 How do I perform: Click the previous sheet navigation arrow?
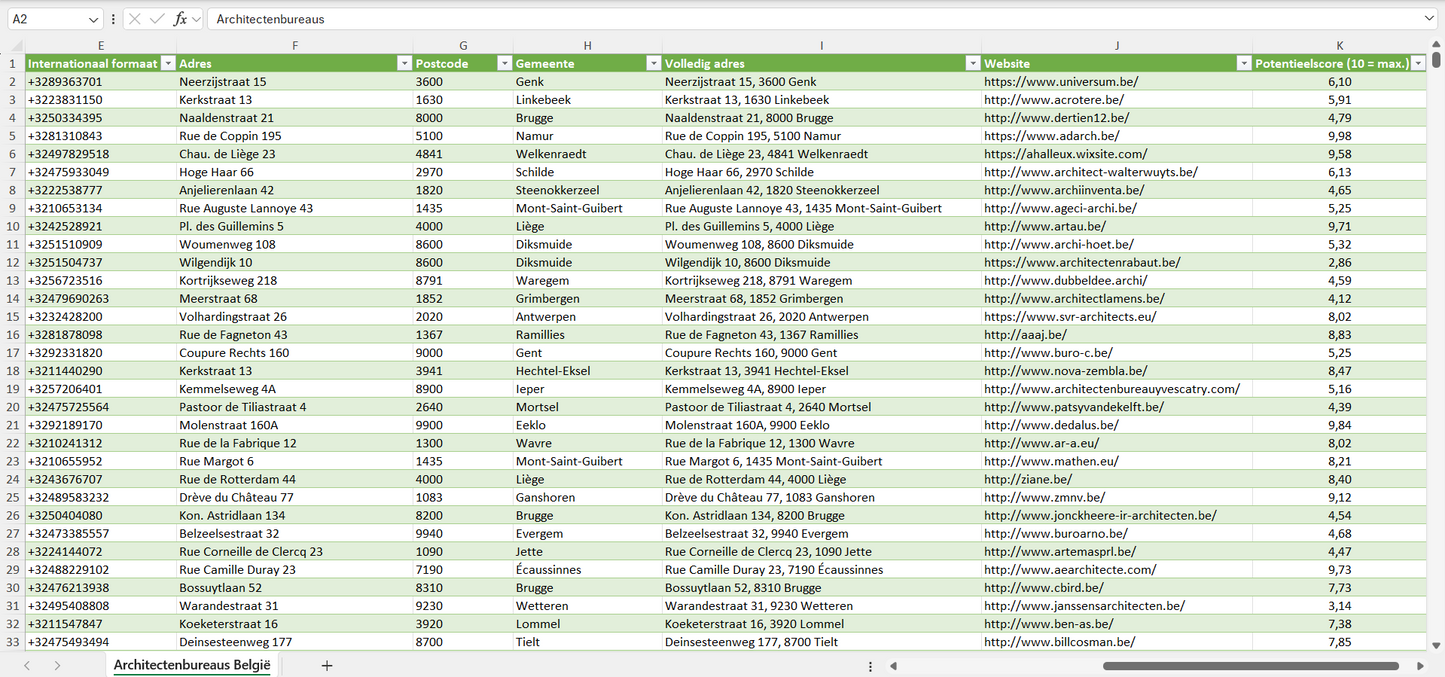pos(27,666)
